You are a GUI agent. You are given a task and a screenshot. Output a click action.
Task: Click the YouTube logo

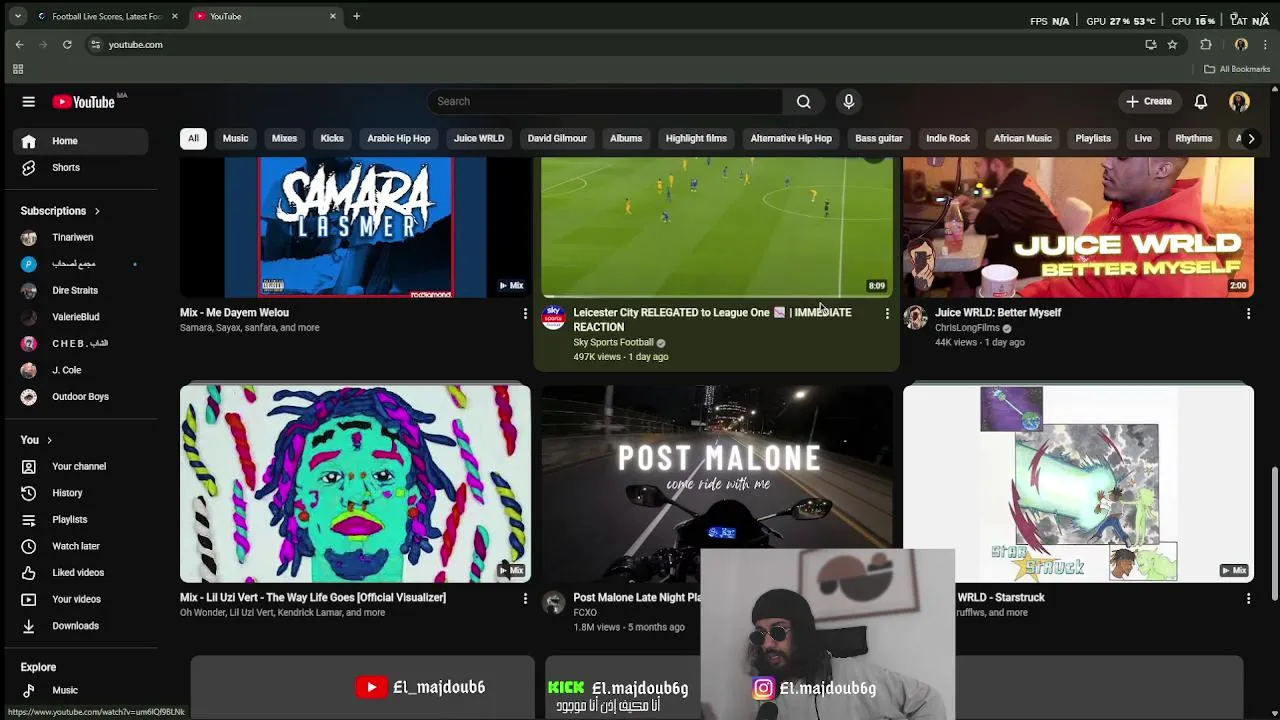pyautogui.click(x=84, y=101)
